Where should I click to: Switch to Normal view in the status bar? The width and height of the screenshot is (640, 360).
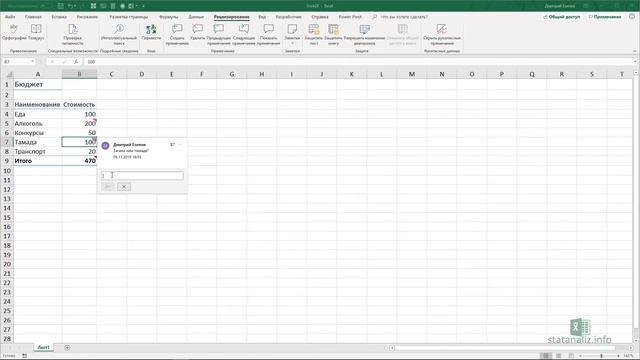coord(545,356)
